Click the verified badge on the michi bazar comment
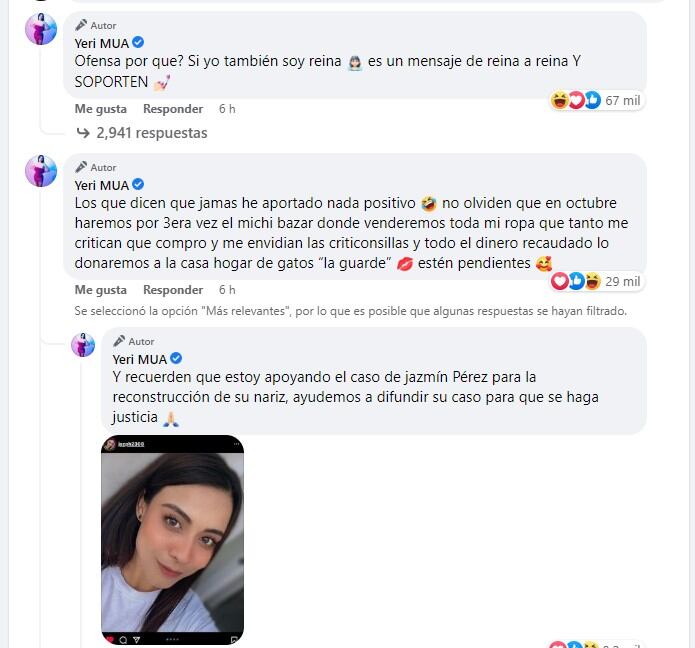The width and height of the screenshot is (695, 648). [x=138, y=184]
